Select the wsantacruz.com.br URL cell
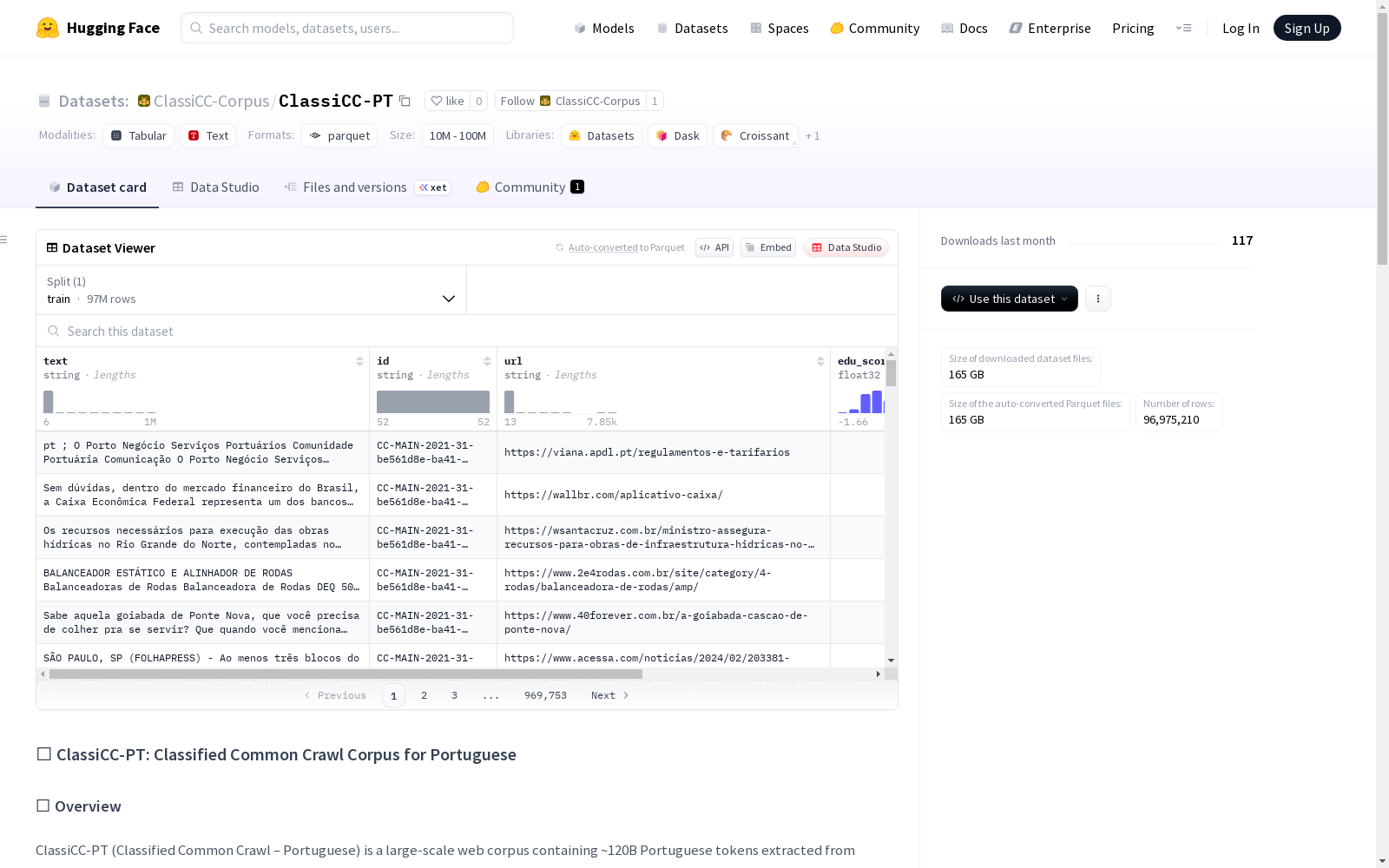 tap(663, 537)
